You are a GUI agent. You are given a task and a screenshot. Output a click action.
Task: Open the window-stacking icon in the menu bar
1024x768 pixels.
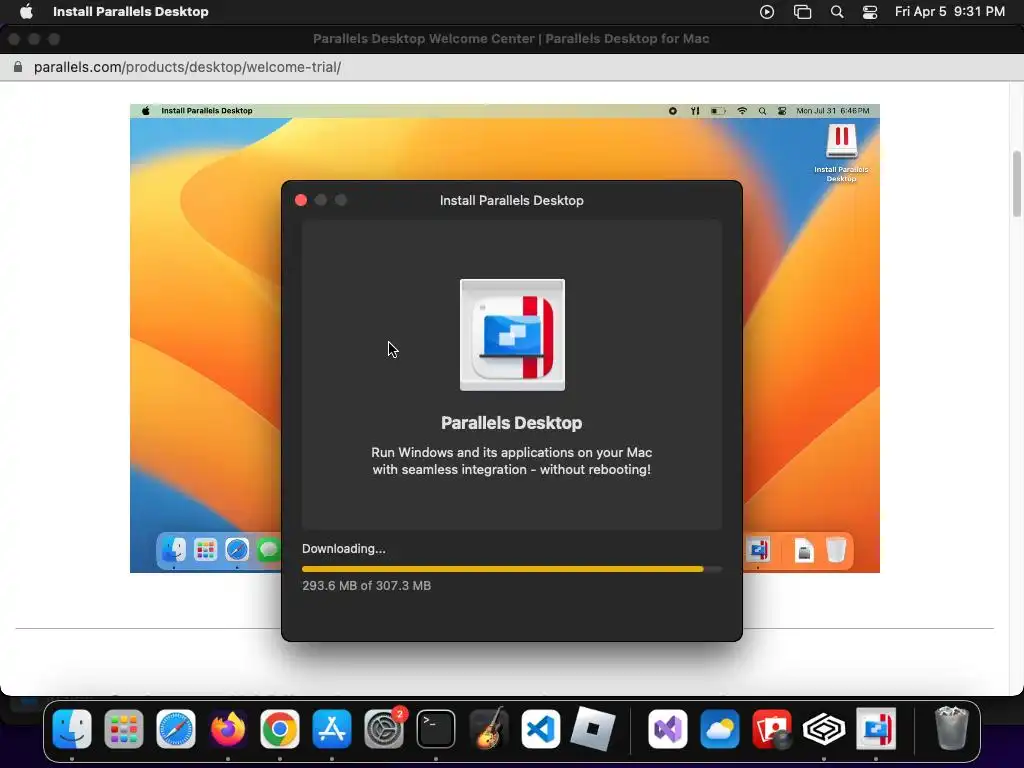coord(802,12)
